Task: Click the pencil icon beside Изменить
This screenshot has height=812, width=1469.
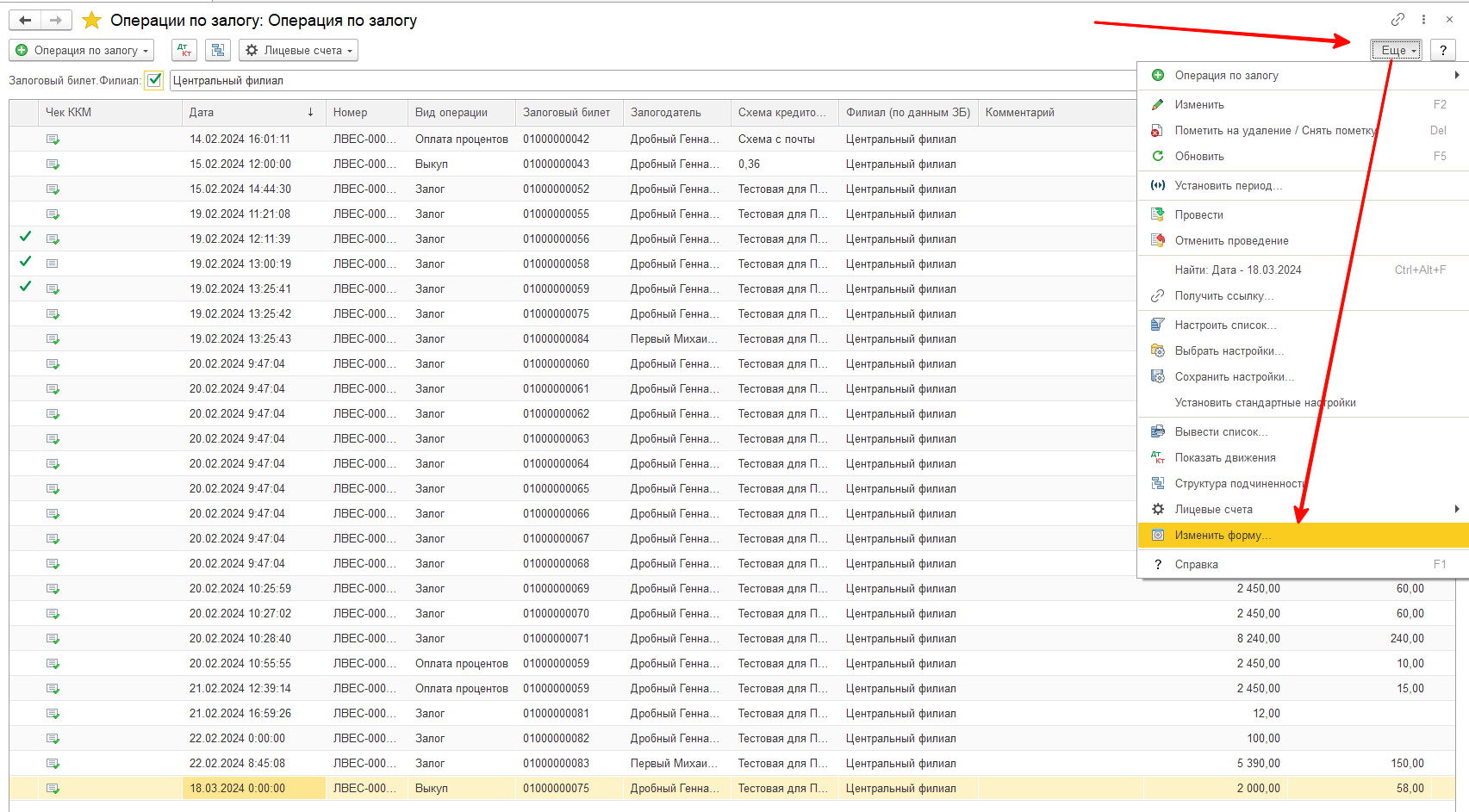Action: coord(1158,105)
